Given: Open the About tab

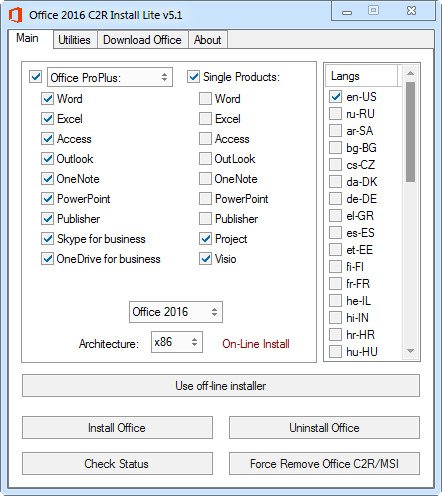Looking at the screenshot, I should tap(207, 40).
